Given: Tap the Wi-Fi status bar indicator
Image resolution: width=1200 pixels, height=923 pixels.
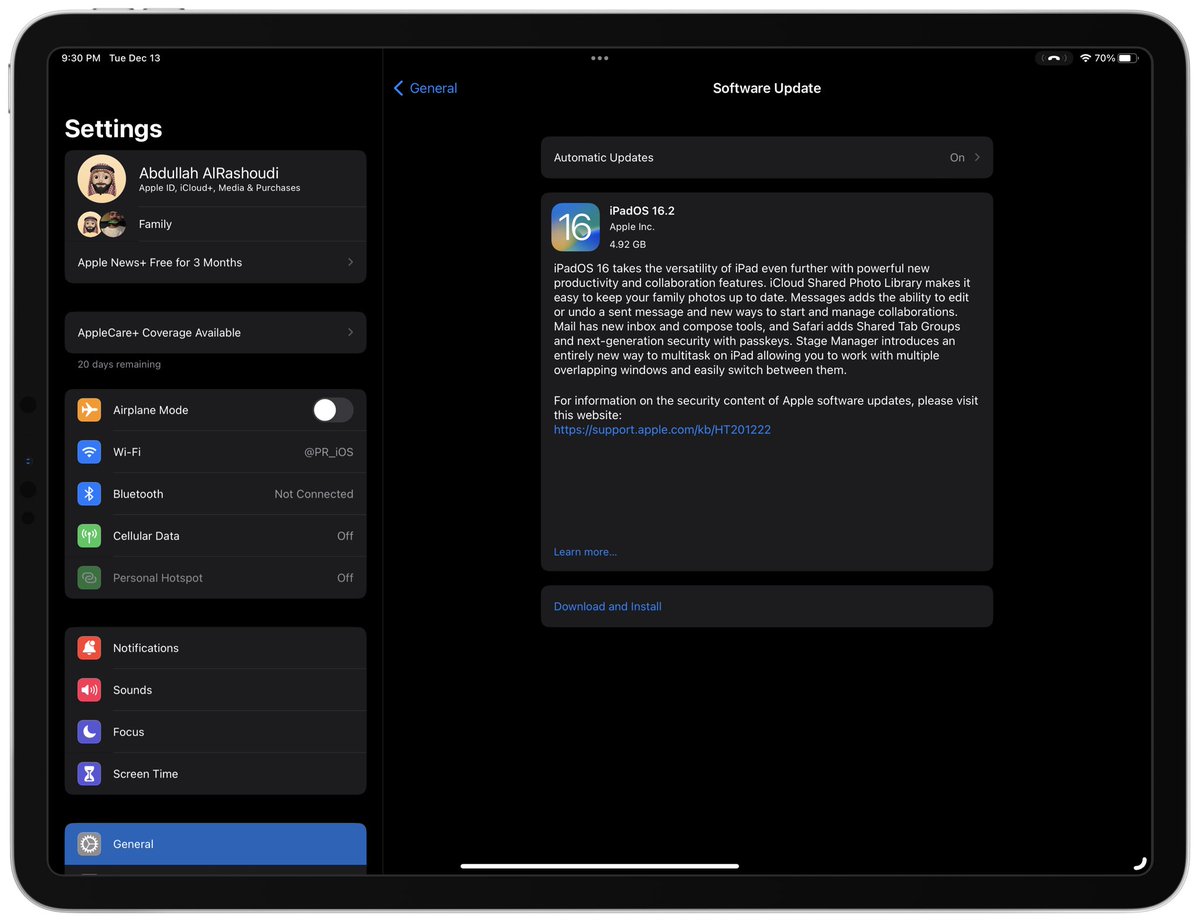Looking at the screenshot, I should tap(1085, 58).
